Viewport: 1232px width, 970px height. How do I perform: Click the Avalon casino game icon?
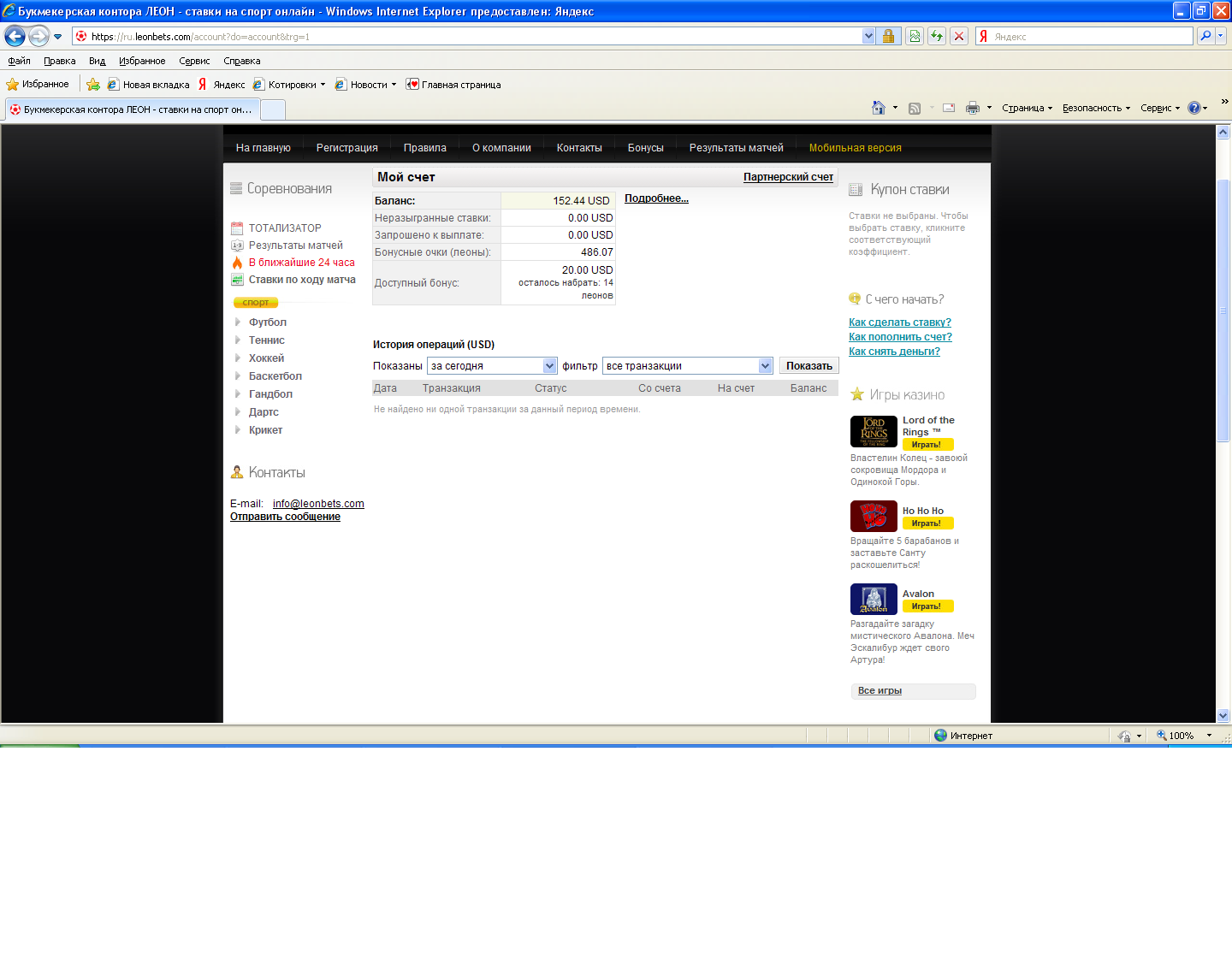[x=874, y=599]
